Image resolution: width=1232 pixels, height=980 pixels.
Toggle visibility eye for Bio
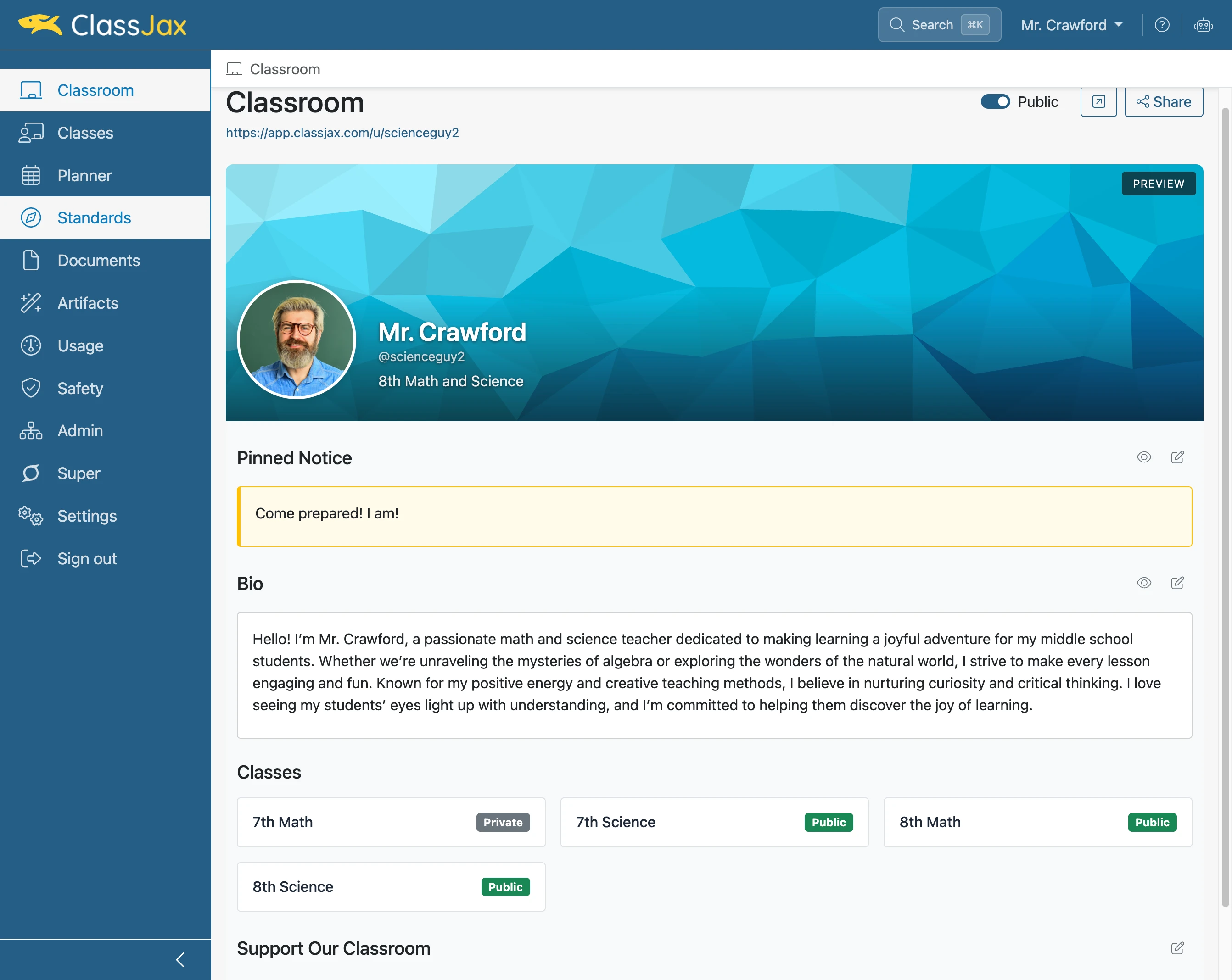click(1144, 583)
